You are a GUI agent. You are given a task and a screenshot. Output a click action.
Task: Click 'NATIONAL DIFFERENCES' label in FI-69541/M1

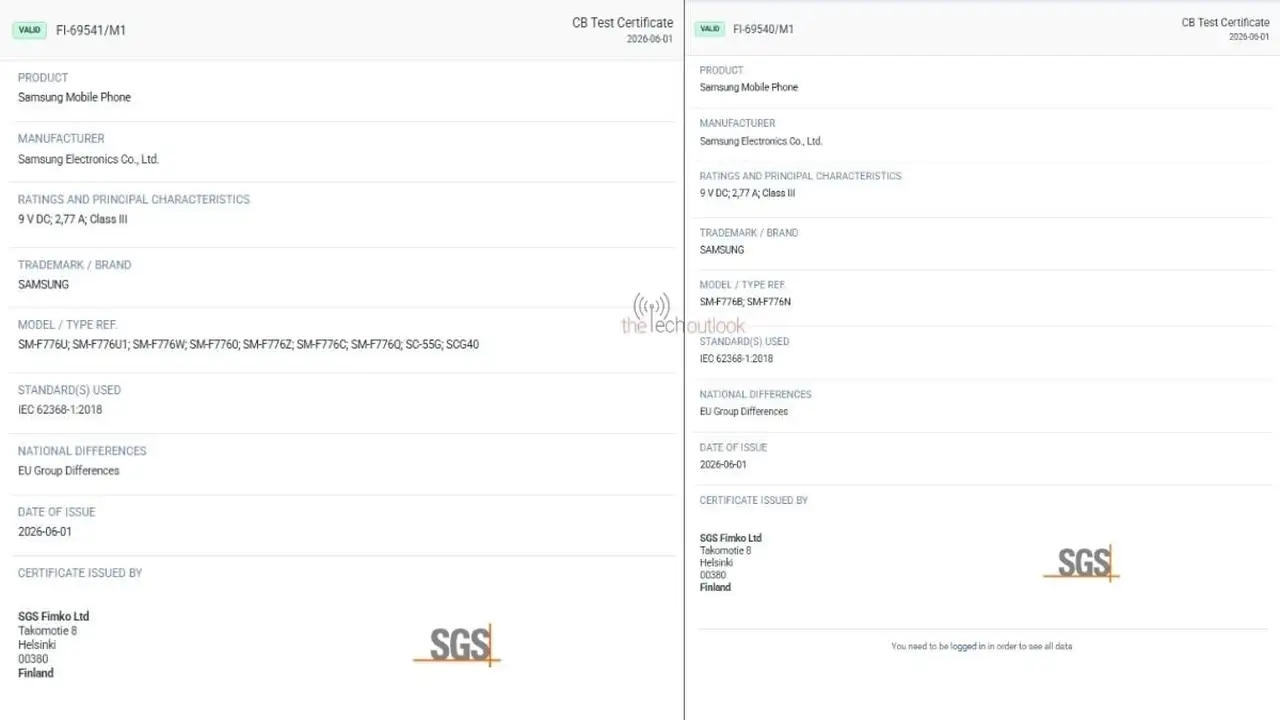(x=82, y=451)
